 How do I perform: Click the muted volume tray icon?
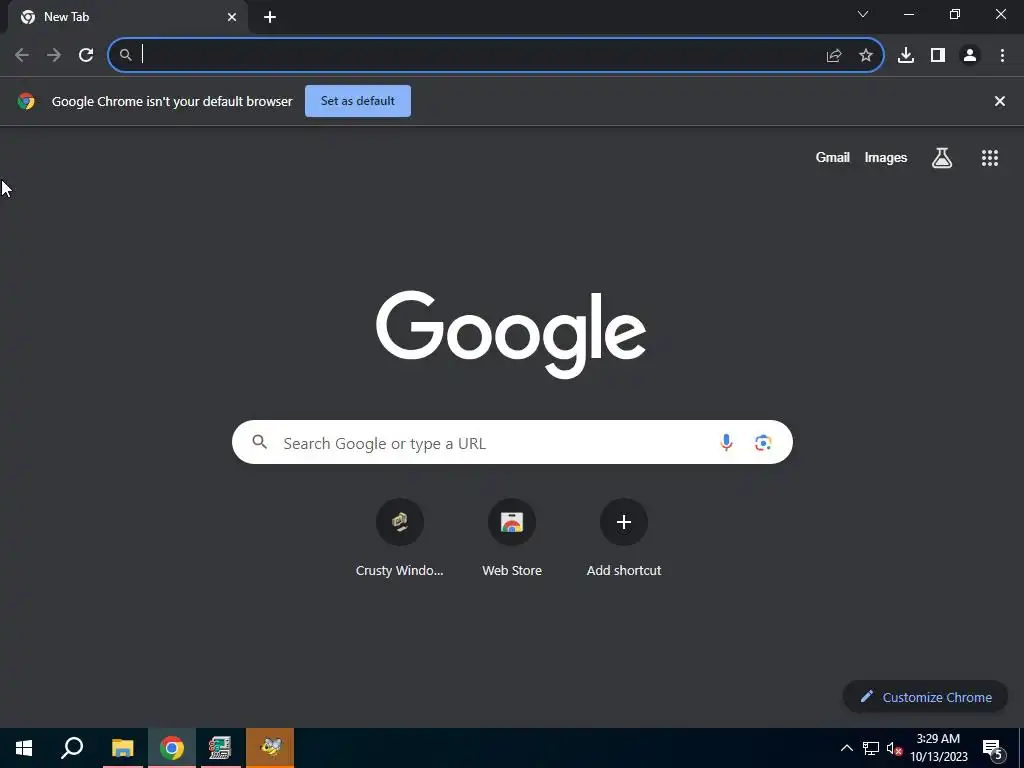pyautogui.click(x=894, y=748)
